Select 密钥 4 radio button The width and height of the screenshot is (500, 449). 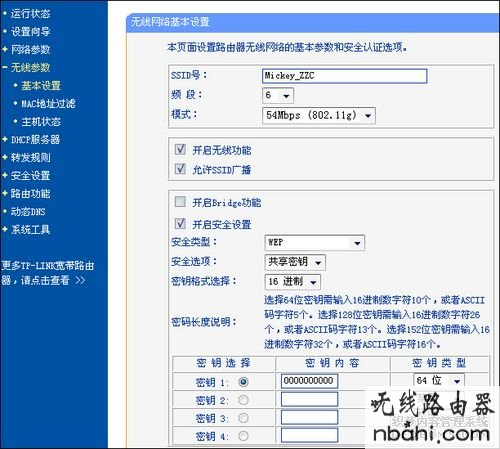coord(243,436)
